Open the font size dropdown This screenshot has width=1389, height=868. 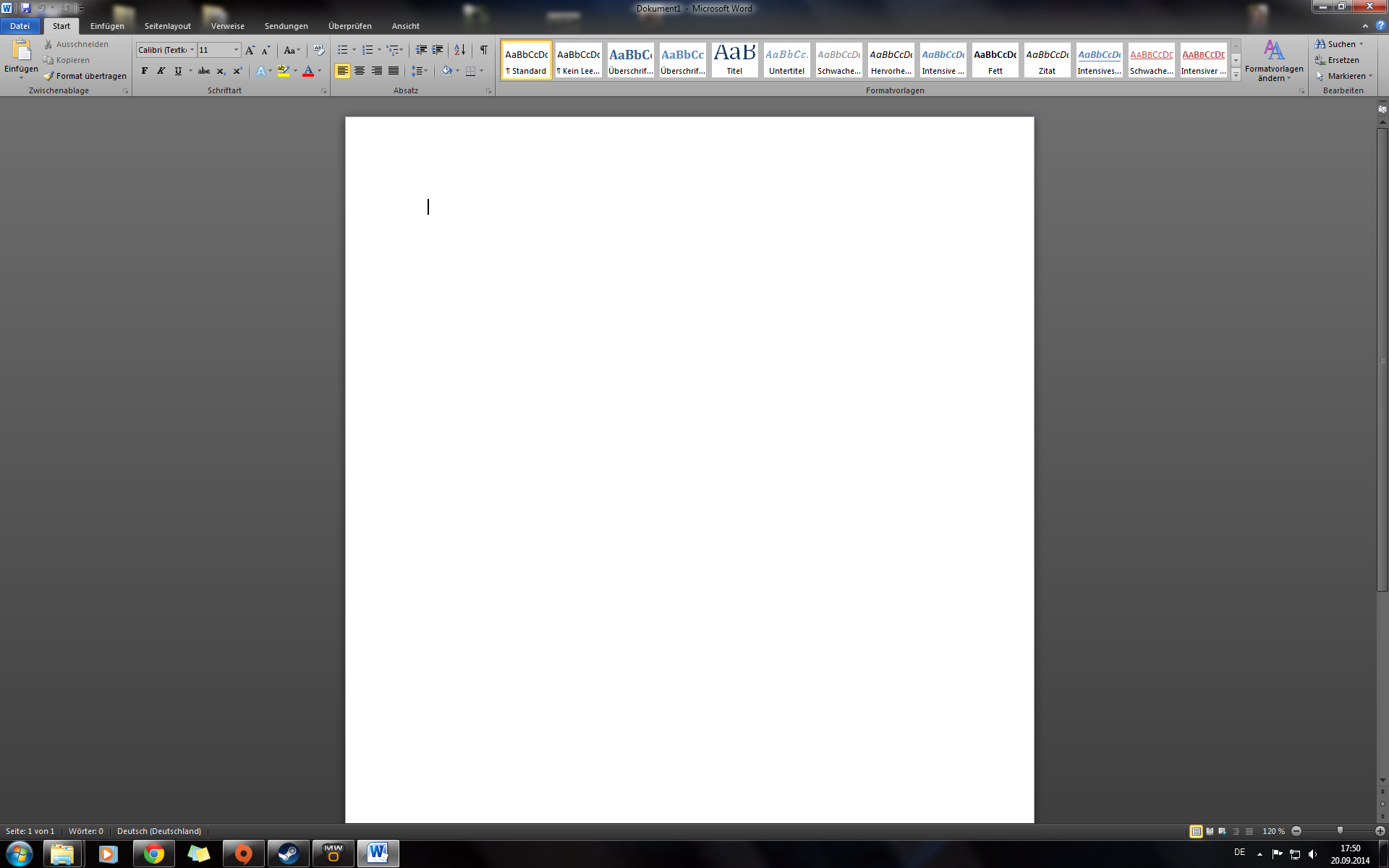[236, 50]
